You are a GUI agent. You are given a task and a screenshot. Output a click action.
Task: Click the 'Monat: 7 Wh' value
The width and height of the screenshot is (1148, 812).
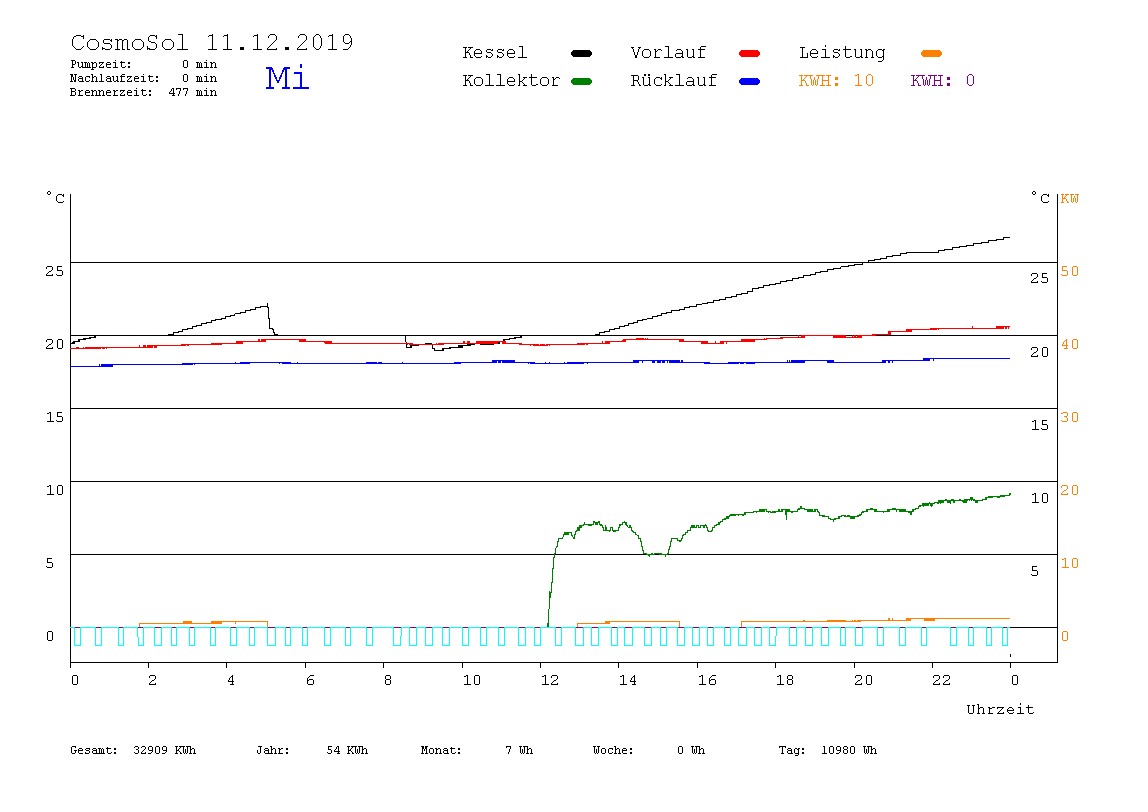(477, 750)
